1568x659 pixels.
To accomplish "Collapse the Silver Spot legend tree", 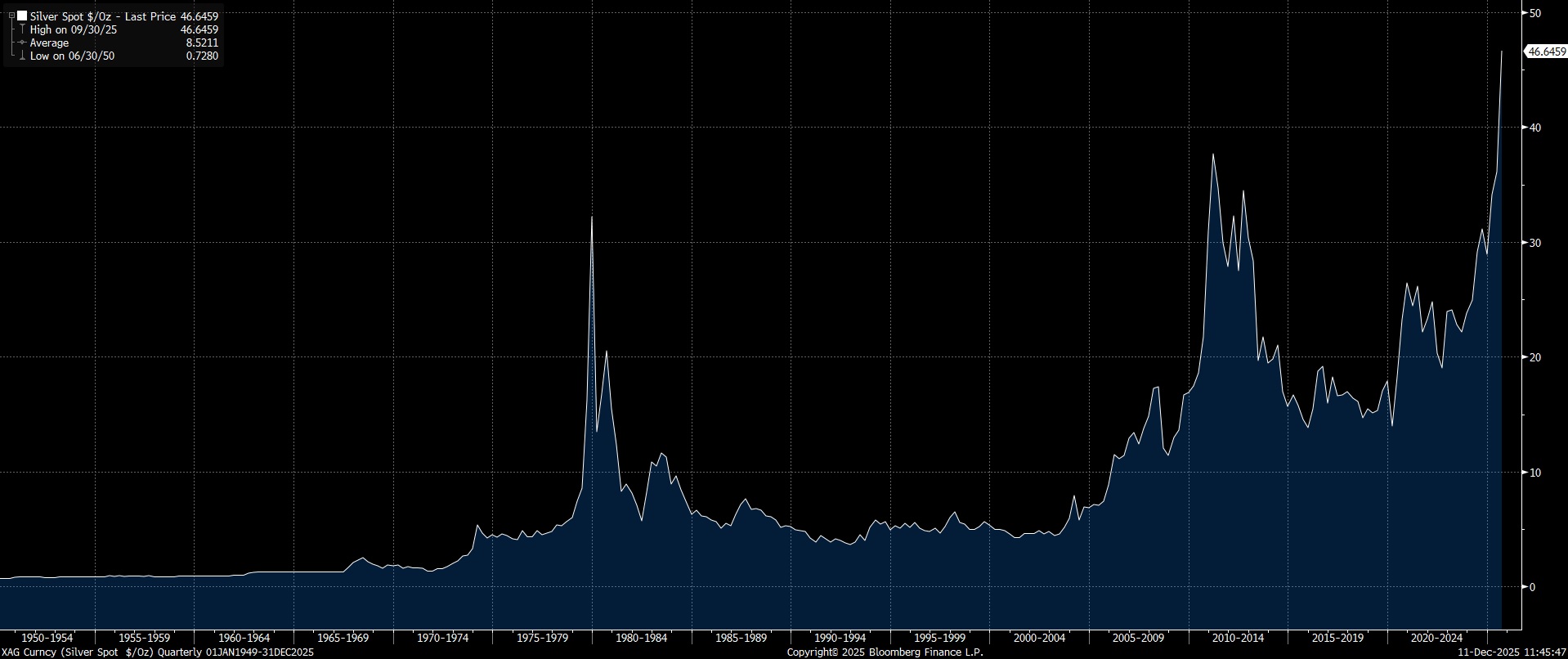I will click(x=11, y=16).
